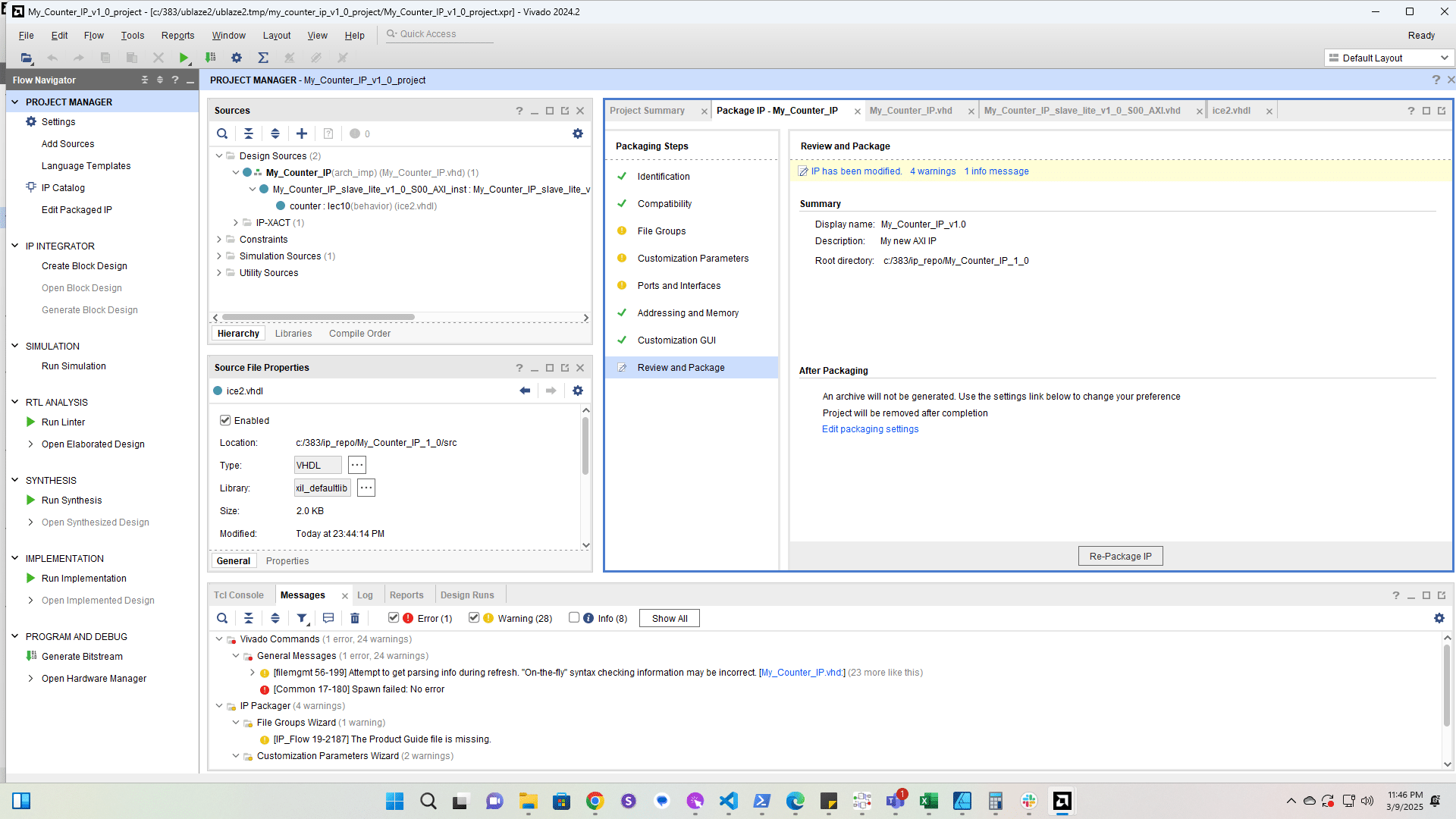Click Generate Bitstream in Flow Navigator

(x=82, y=656)
